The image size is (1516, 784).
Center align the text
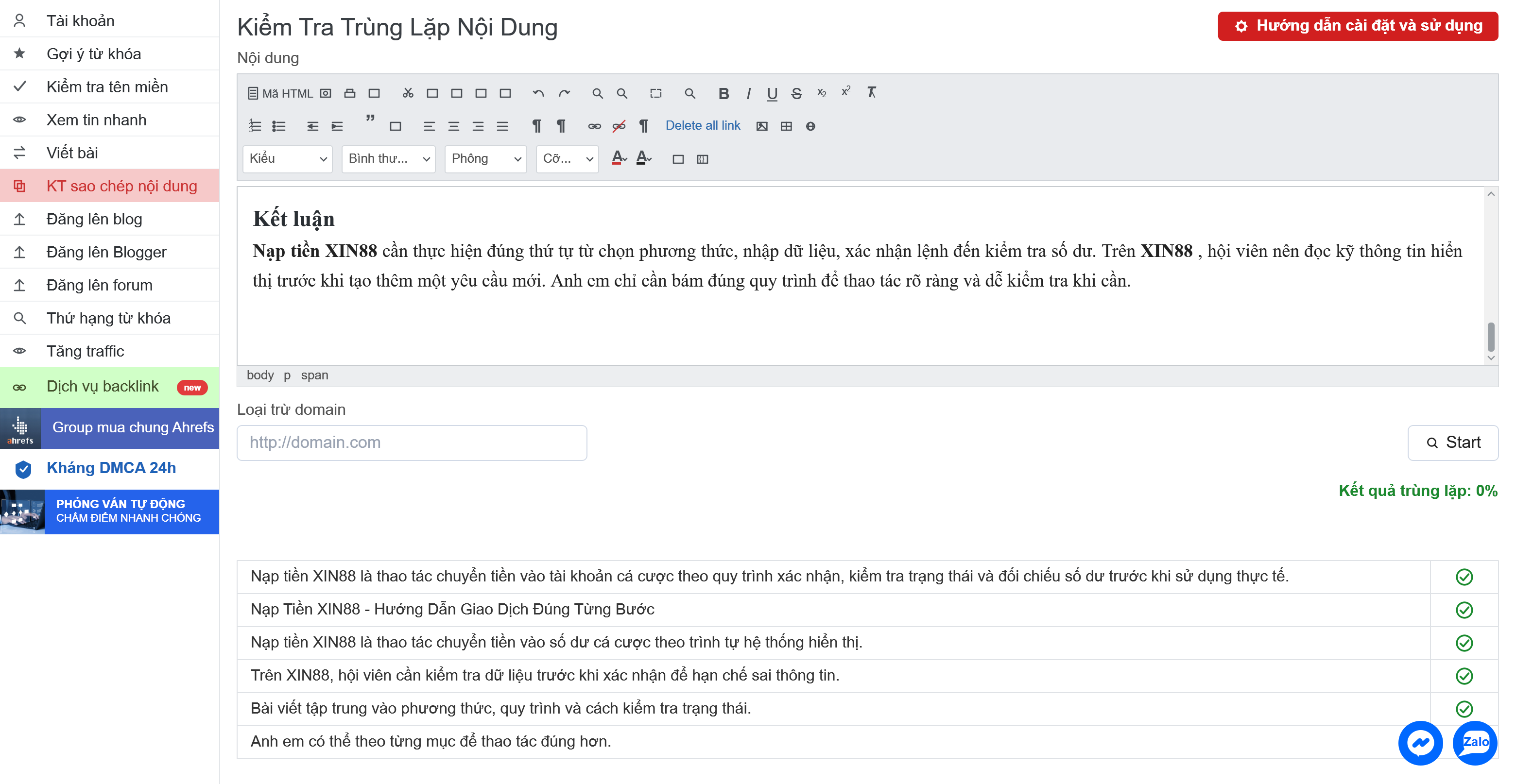tap(454, 126)
